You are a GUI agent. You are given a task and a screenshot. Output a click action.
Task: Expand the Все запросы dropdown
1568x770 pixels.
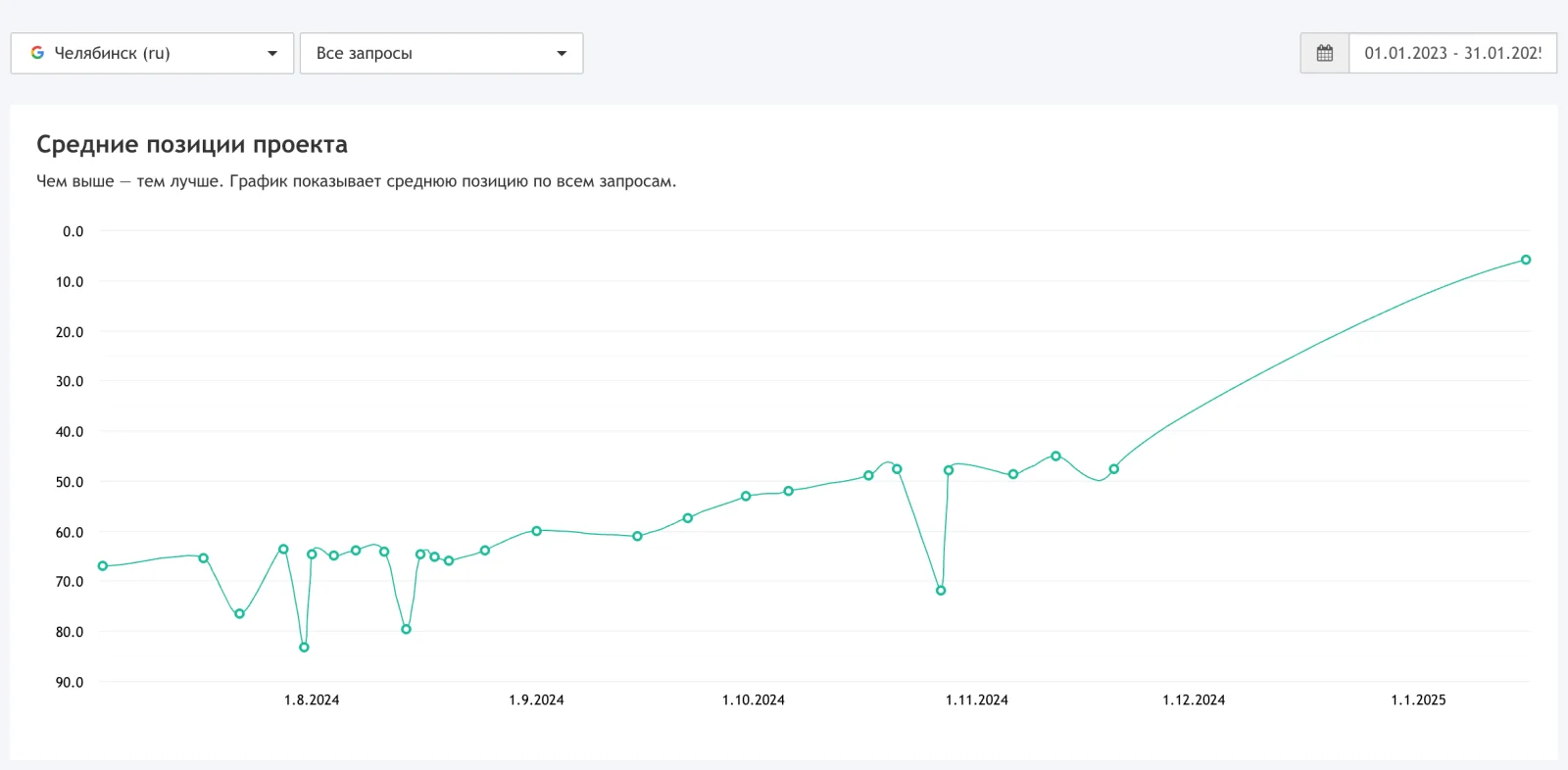click(x=441, y=53)
